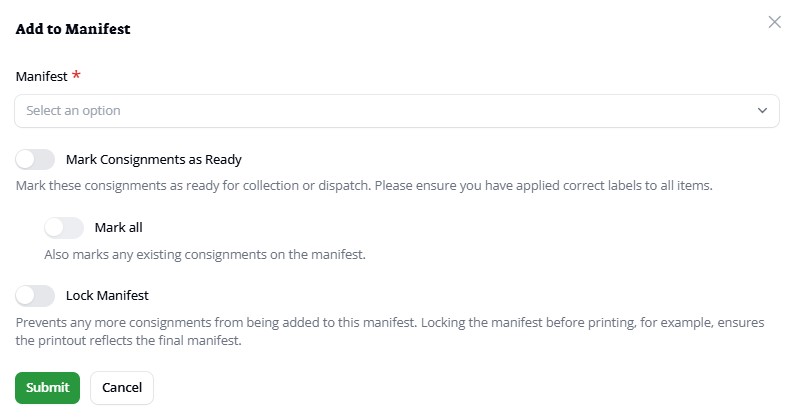The image size is (790, 417).
Task: Click the Cancel button
Action: (122, 388)
